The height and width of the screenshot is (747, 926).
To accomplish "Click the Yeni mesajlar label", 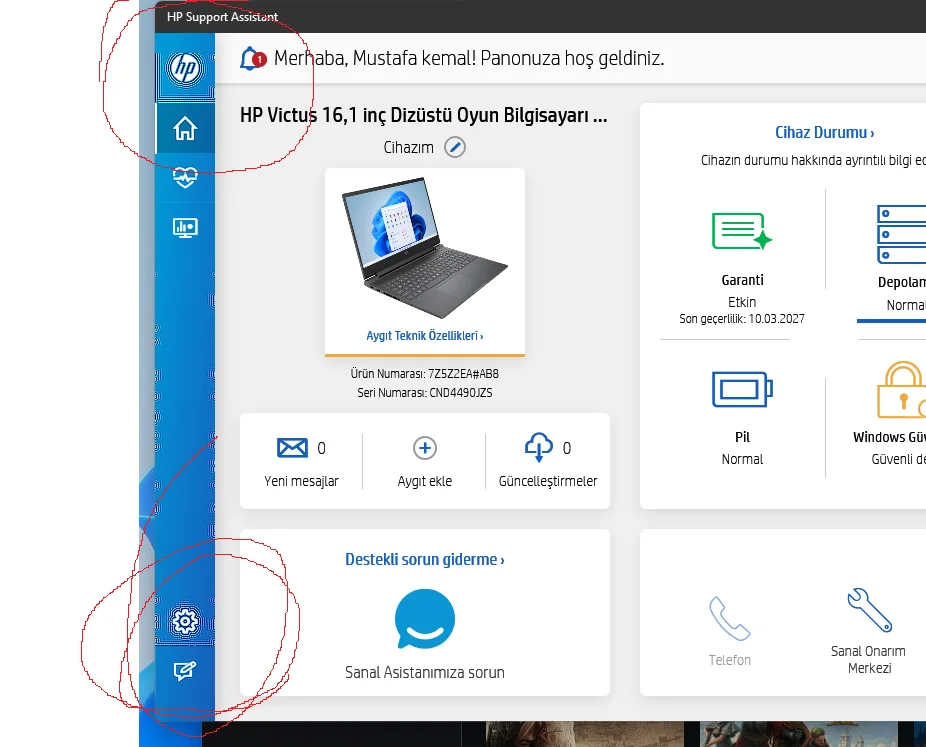I will click(301, 481).
